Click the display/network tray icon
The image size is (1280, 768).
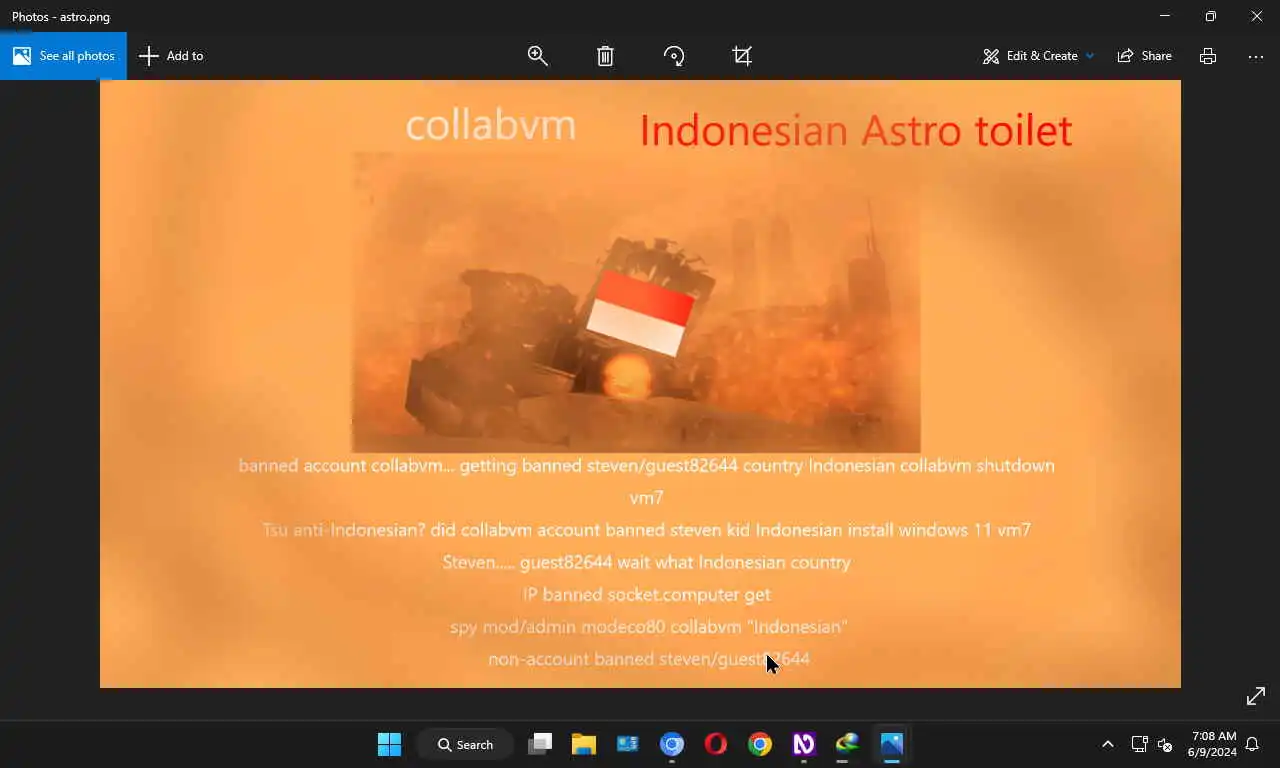1139,744
